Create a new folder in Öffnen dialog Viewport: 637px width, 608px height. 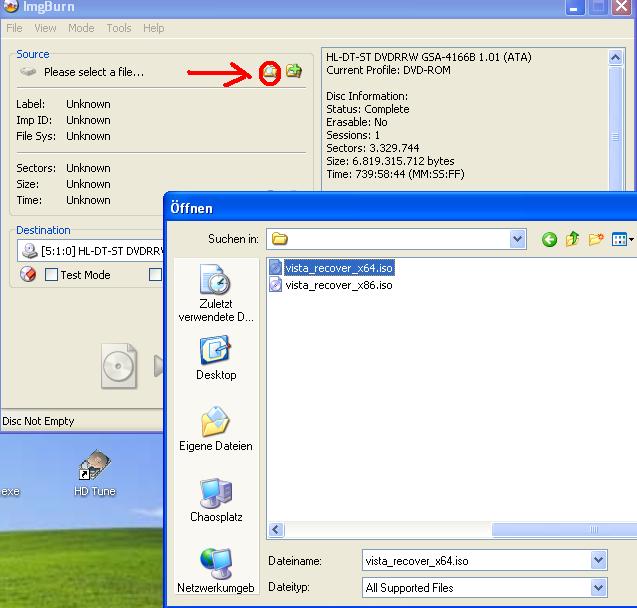596,239
